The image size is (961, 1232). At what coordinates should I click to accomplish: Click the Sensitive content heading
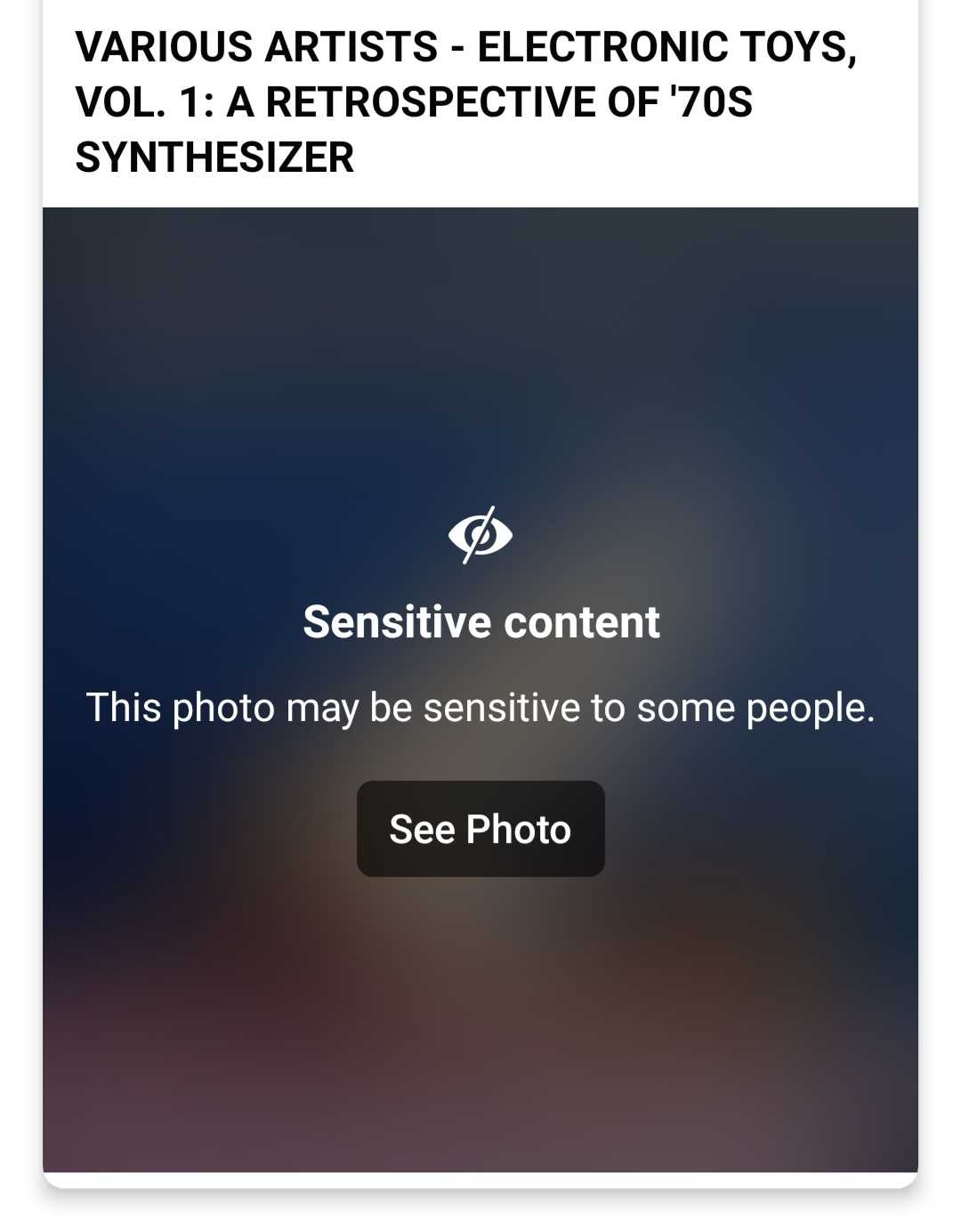(481, 621)
